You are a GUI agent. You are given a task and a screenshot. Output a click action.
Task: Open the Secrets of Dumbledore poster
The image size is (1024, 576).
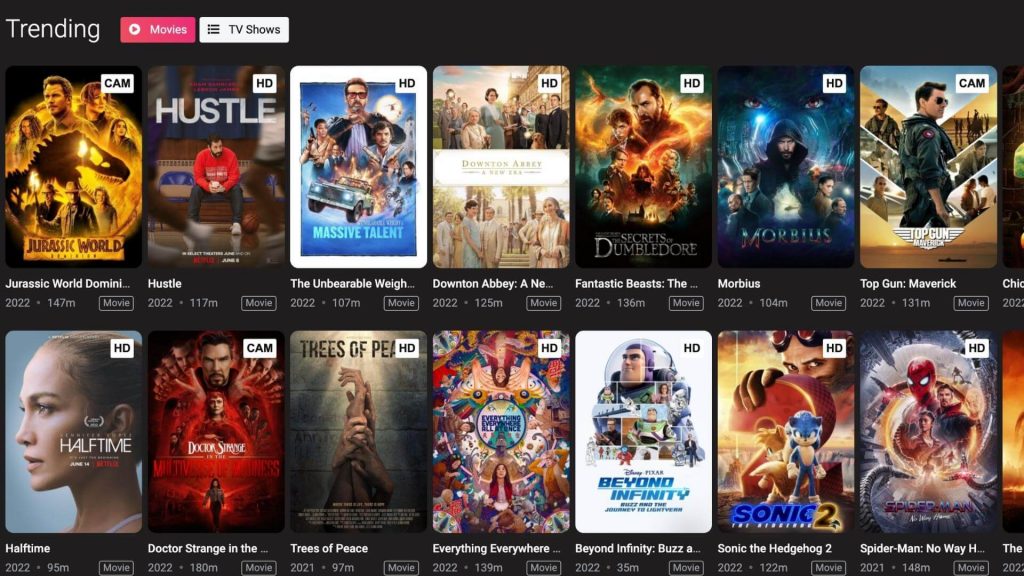[643, 167]
